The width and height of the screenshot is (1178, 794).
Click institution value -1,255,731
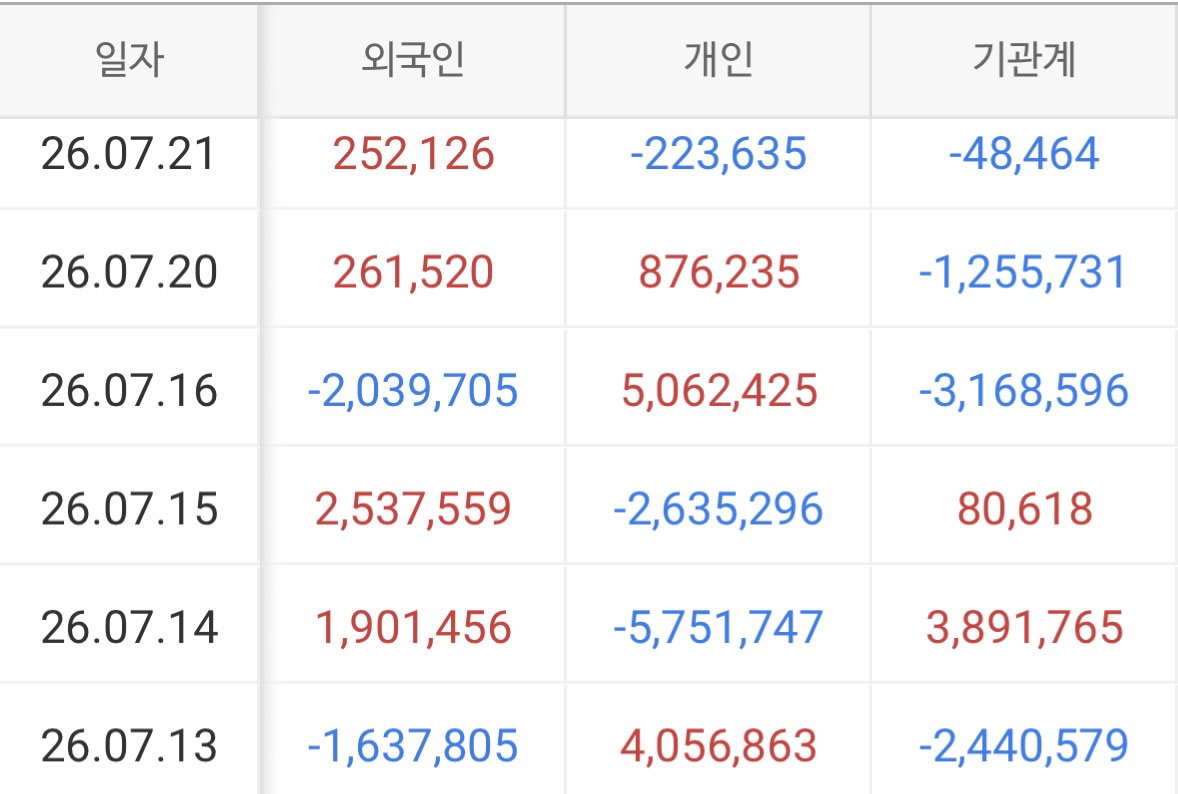coord(1023,272)
